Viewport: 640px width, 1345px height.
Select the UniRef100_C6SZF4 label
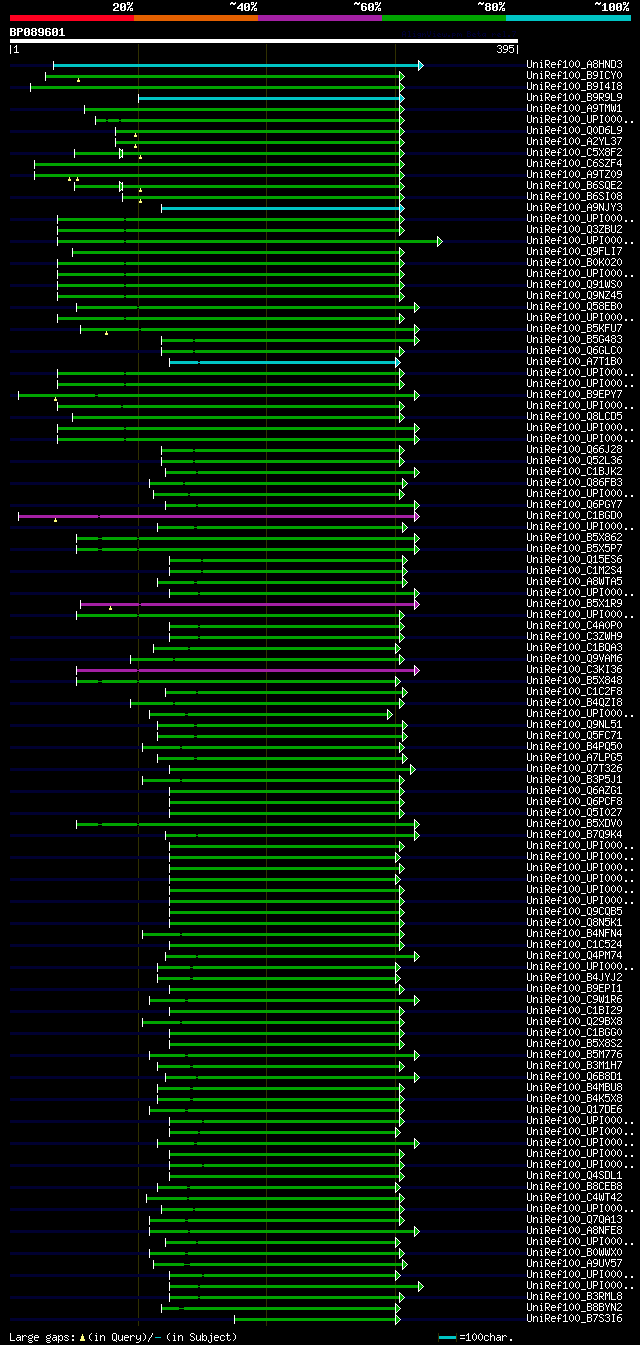point(574,164)
